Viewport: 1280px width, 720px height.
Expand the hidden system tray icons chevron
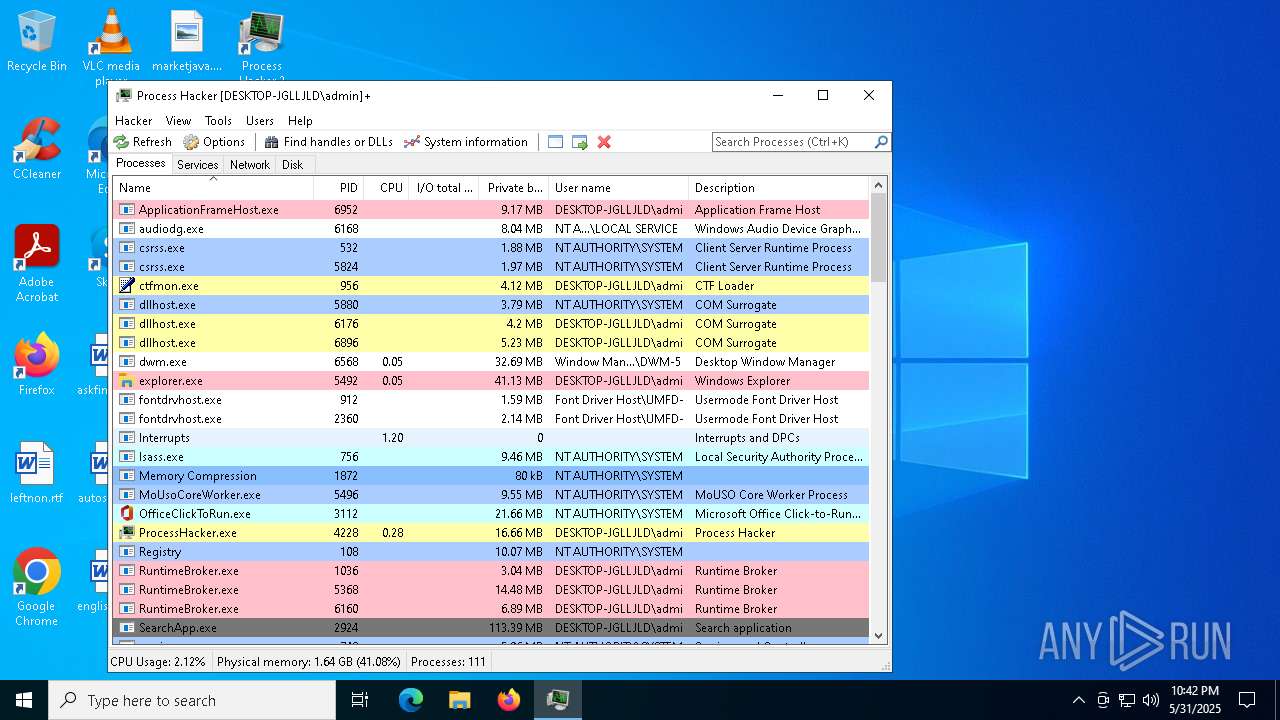point(1078,700)
